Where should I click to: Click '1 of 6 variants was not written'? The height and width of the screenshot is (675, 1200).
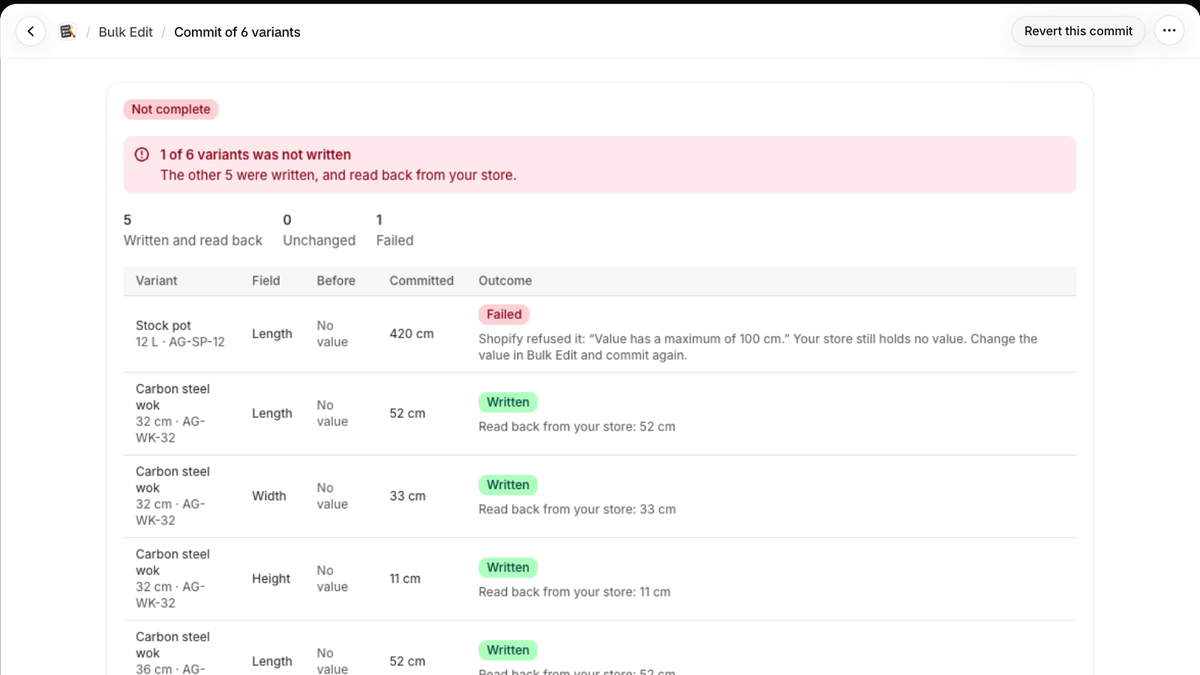255,155
